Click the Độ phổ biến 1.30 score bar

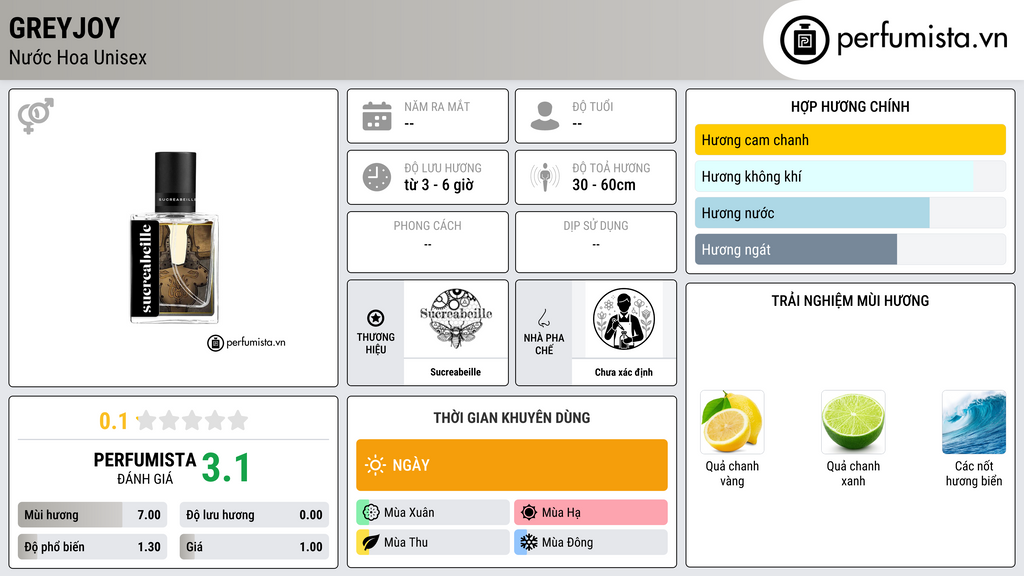pyautogui.click(x=93, y=547)
